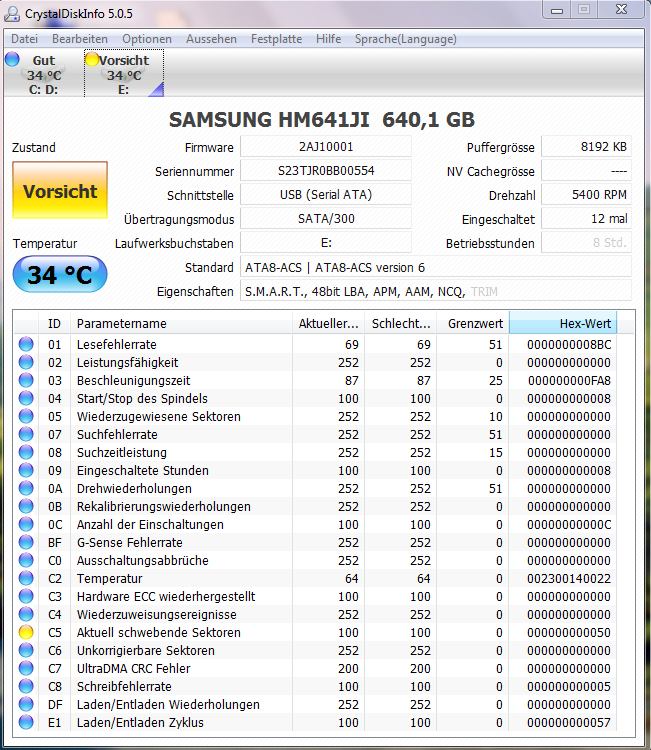Sort by the ID column header
Image resolution: width=651 pixels, height=750 pixels.
point(55,323)
